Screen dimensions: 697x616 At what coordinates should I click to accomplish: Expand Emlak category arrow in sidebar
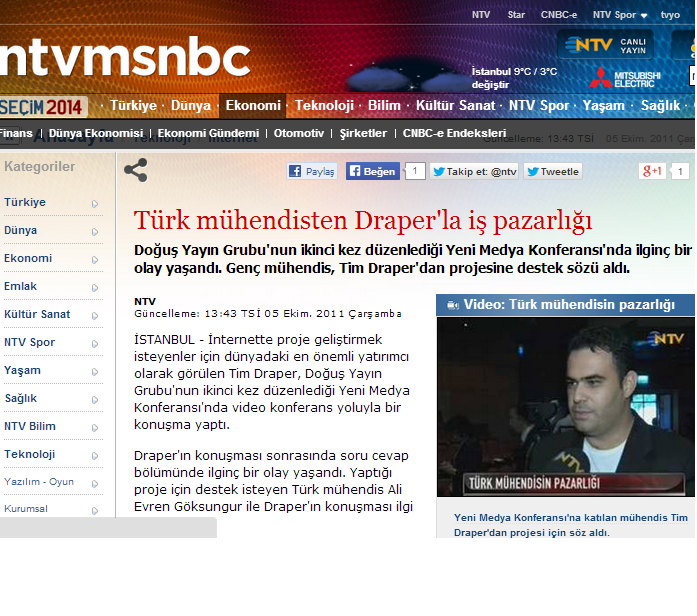pos(95,288)
